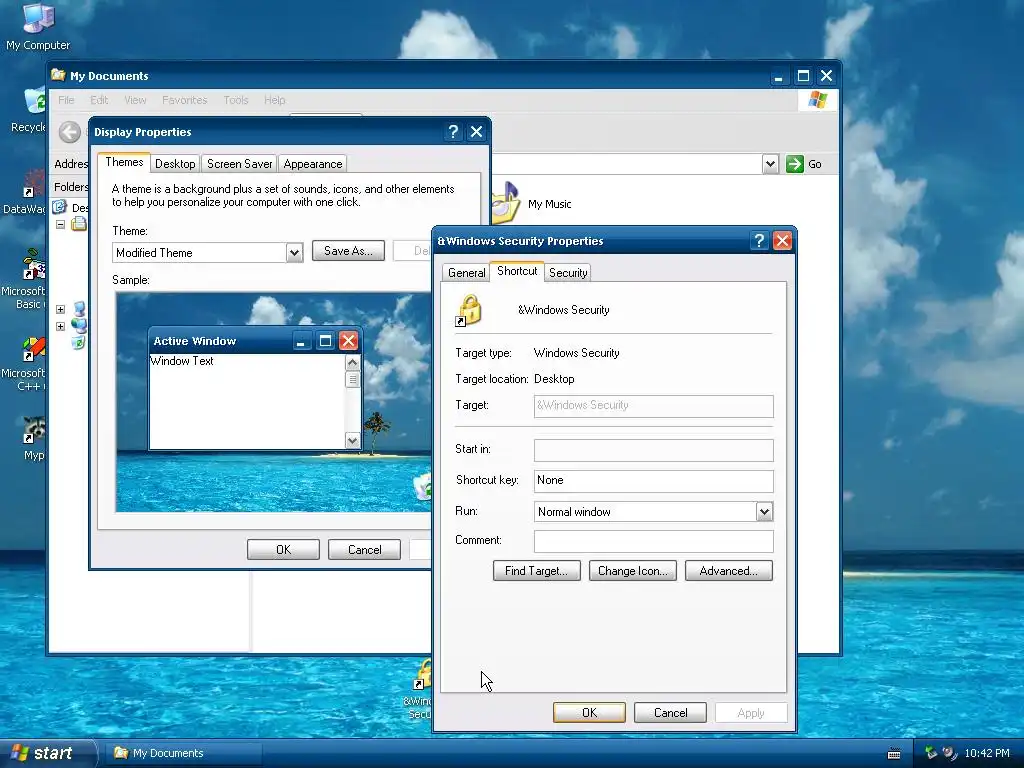
Task: Click My Documents taskbar button
Action: point(186,753)
